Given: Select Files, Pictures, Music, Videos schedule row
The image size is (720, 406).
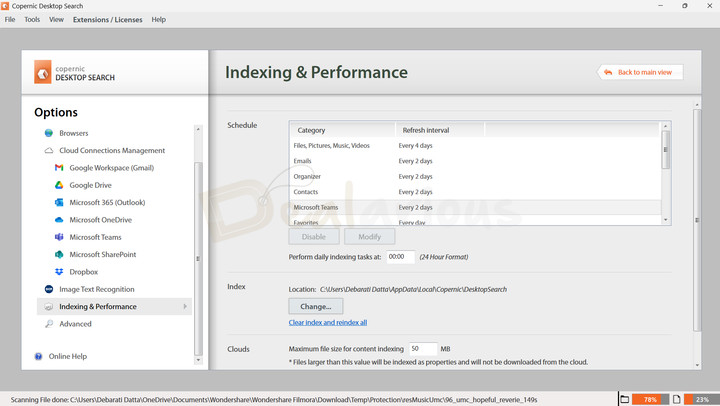Looking at the screenshot, I should [475, 146].
